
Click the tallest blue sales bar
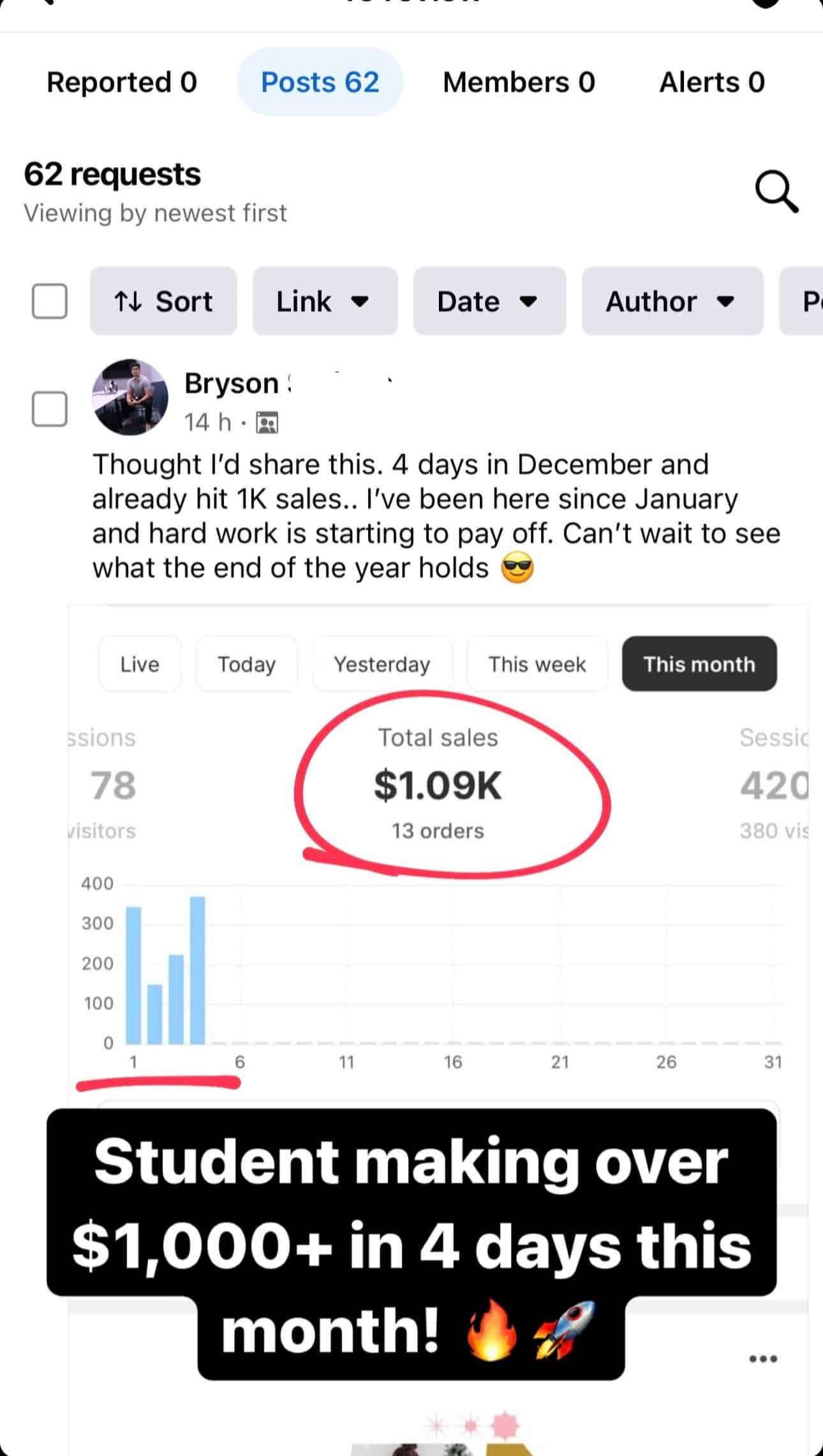(198, 969)
